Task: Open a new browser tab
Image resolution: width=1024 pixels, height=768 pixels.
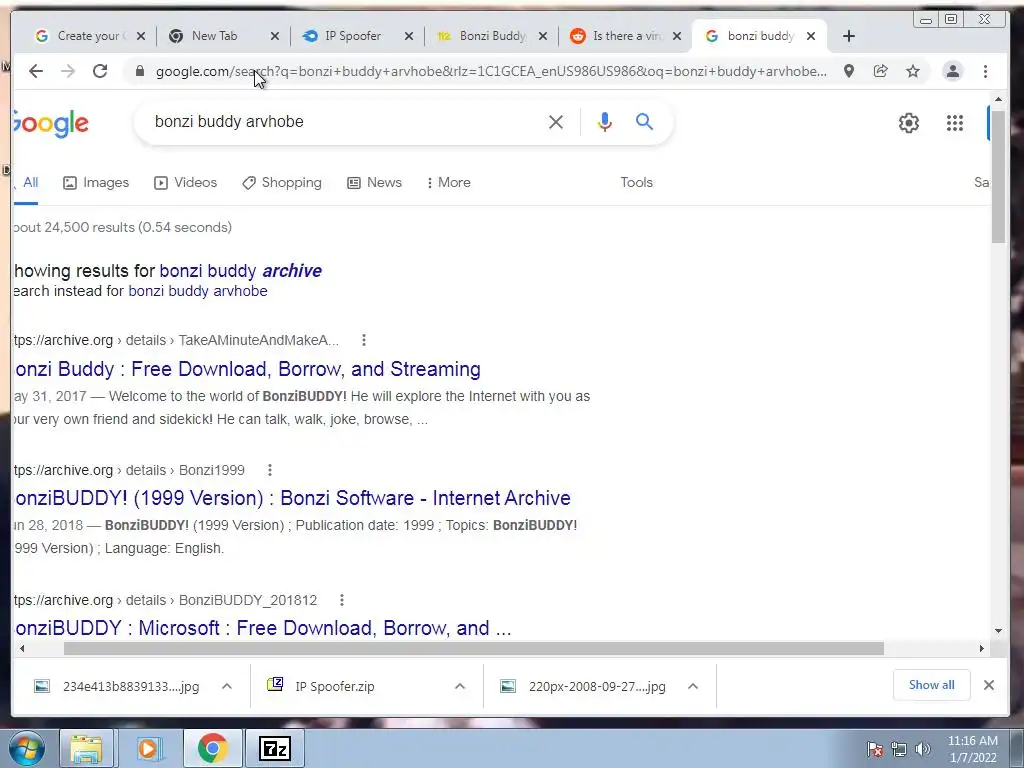Action: click(x=848, y=36)
